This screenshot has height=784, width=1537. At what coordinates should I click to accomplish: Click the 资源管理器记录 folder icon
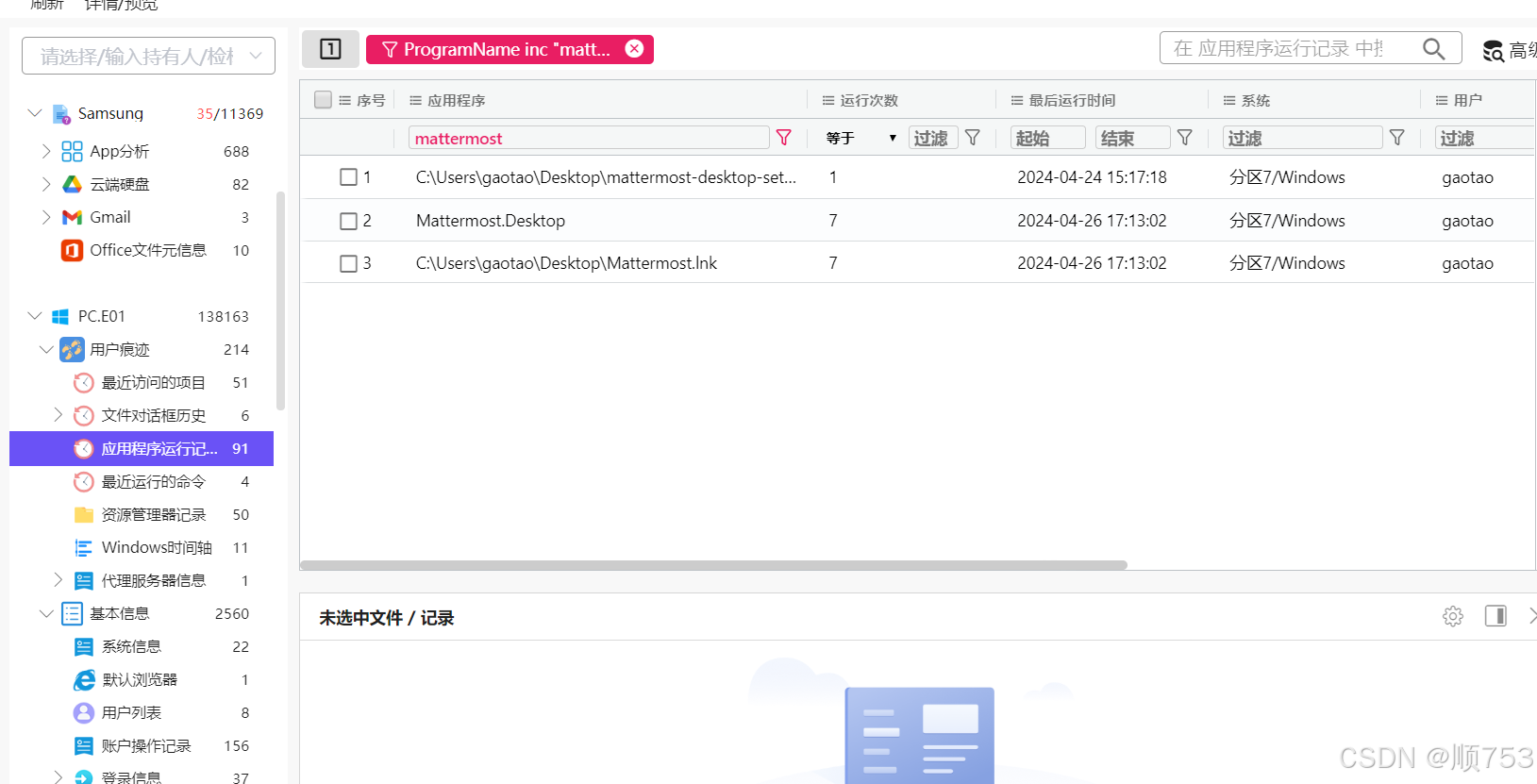(x=84, y=514)
